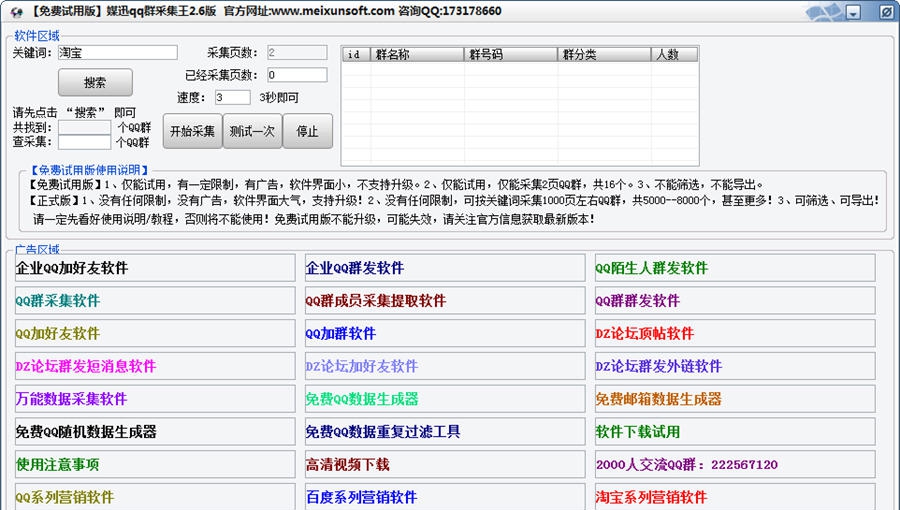Viewport: 900px width, 510px height.
Task: Click the 采集页数 field
Action: [x=297, y=53]
